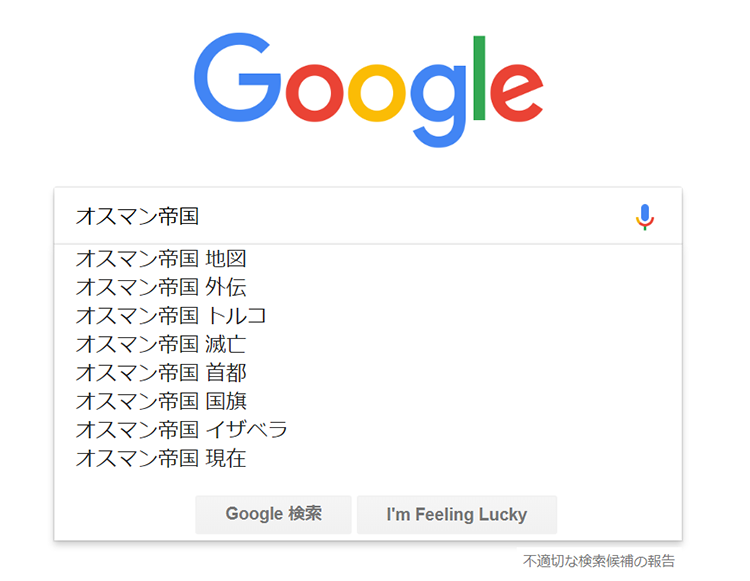Click the Google logo

tap(368, 90)
